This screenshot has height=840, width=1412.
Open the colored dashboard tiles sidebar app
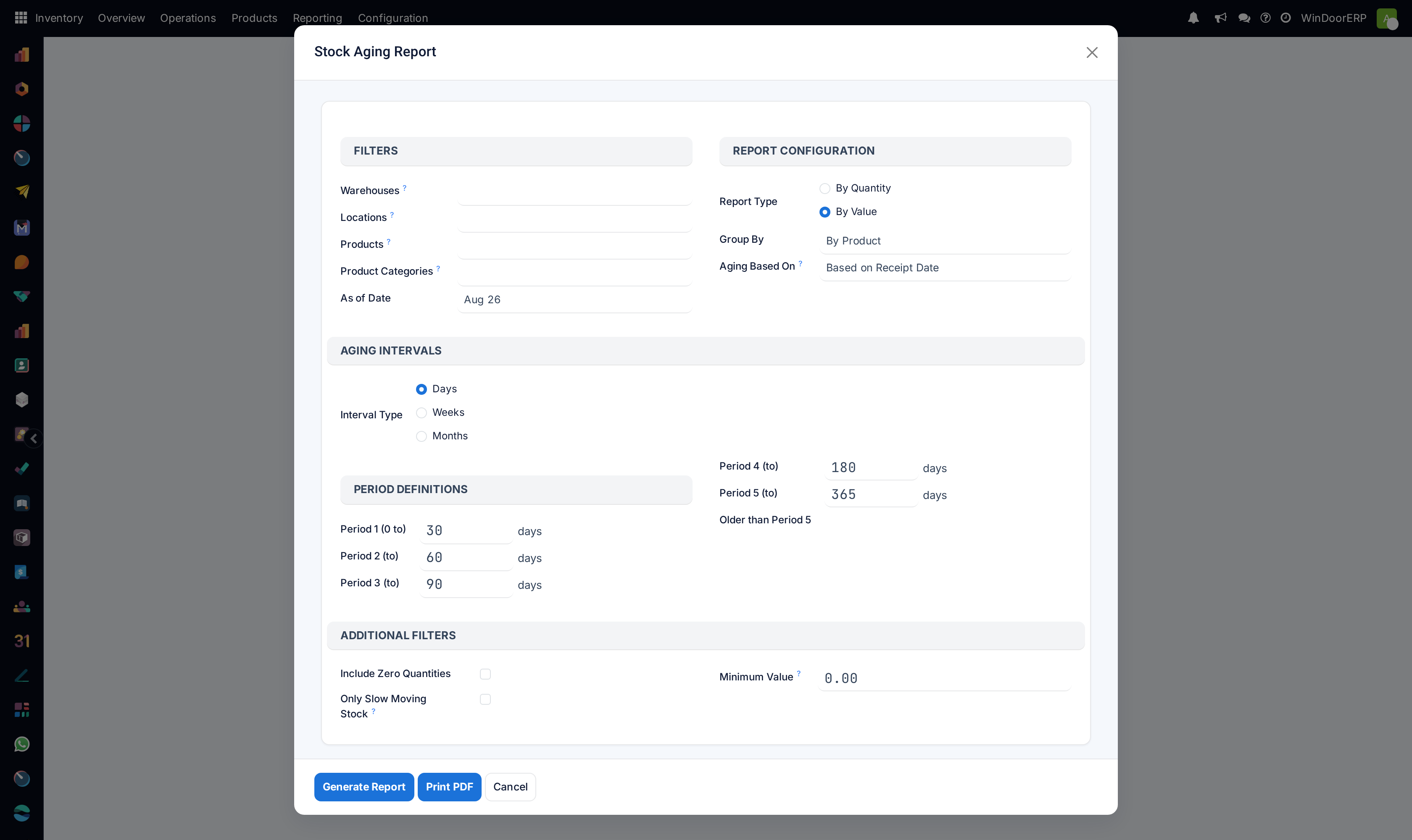click(x=21, y=710)
